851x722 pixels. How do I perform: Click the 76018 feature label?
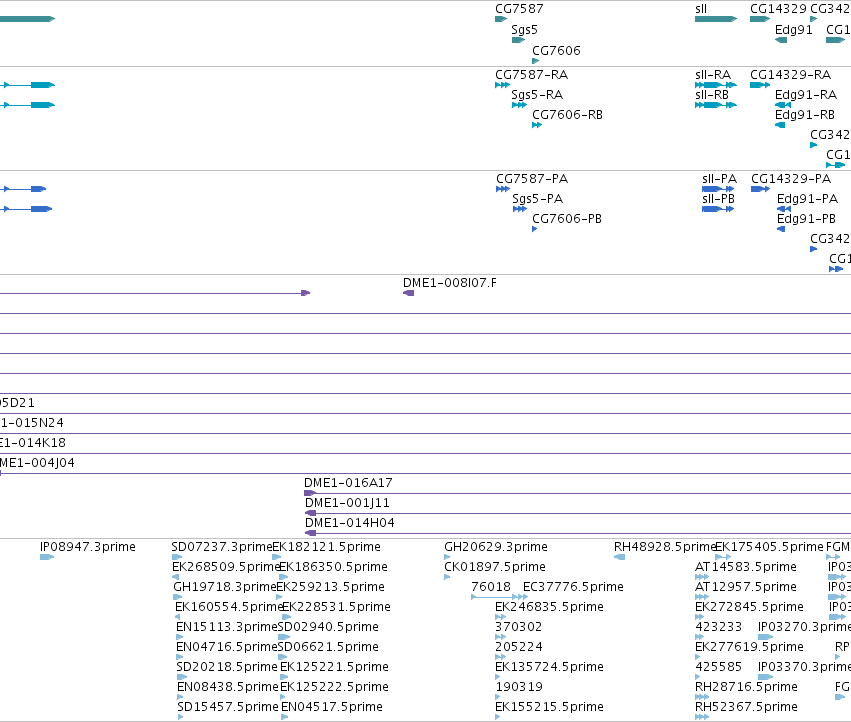click(491, 587)
